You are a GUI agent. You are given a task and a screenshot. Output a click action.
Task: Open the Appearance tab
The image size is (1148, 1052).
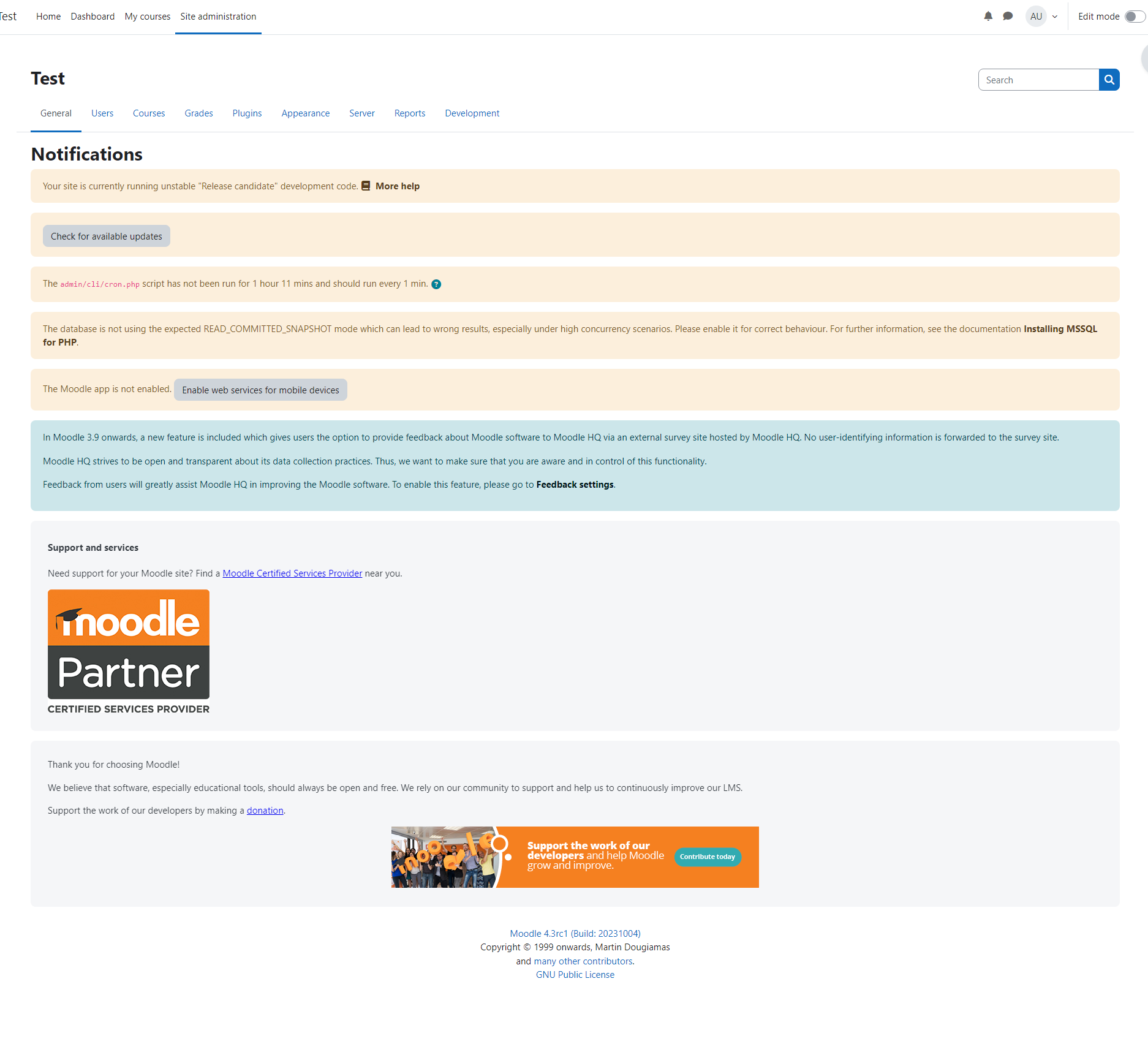coord(305,113)
